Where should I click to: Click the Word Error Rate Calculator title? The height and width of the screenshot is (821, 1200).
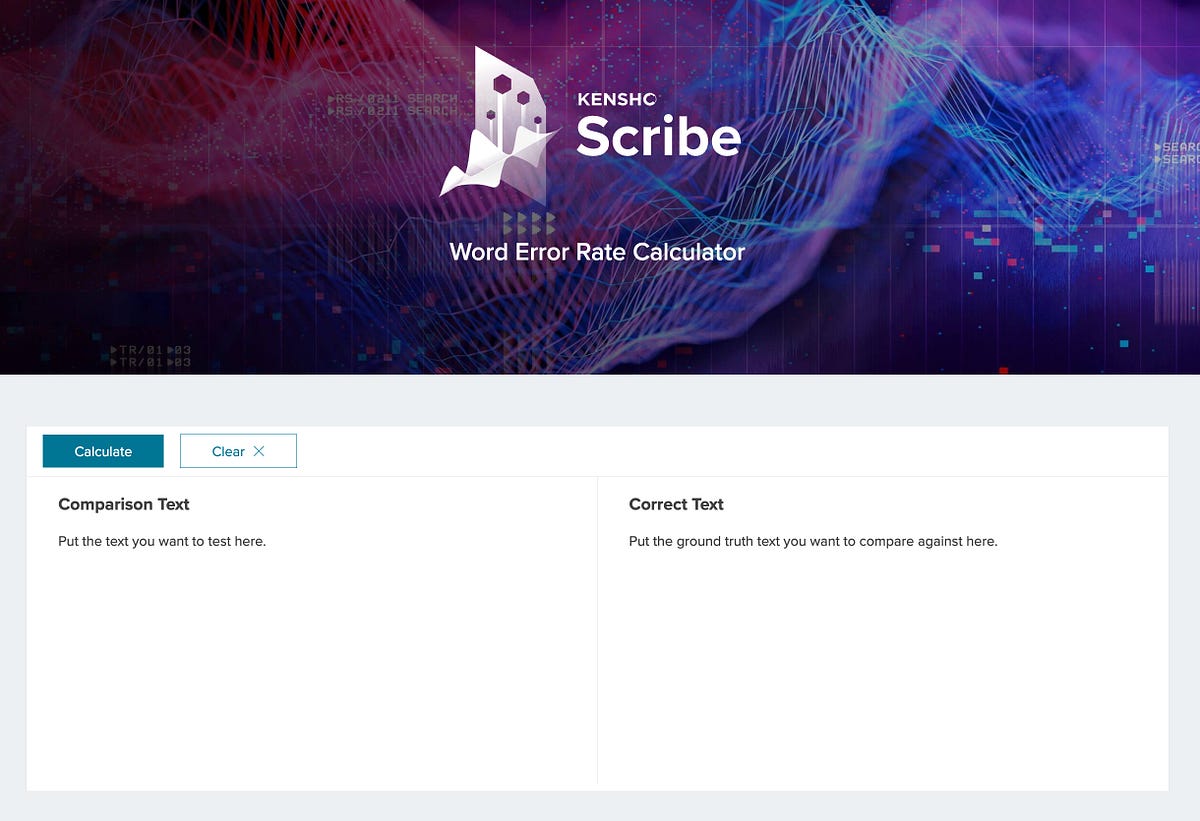click(x=597, y=252)
